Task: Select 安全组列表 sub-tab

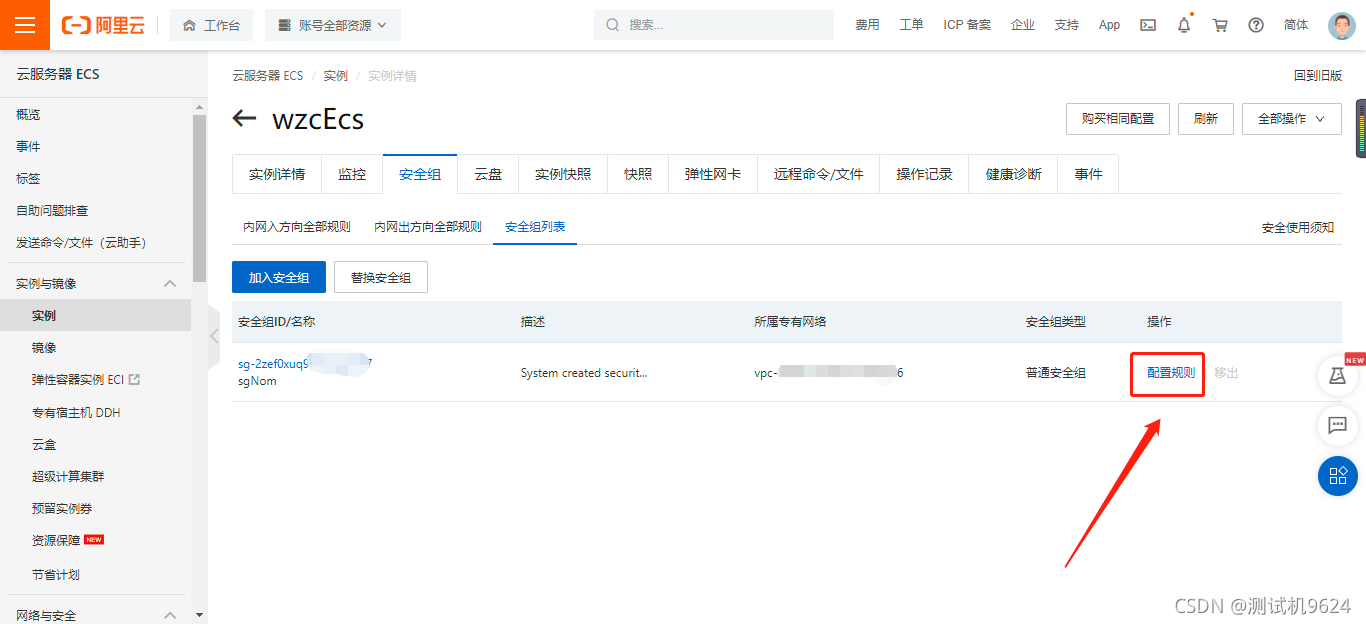Action: [x=535, y=227]
